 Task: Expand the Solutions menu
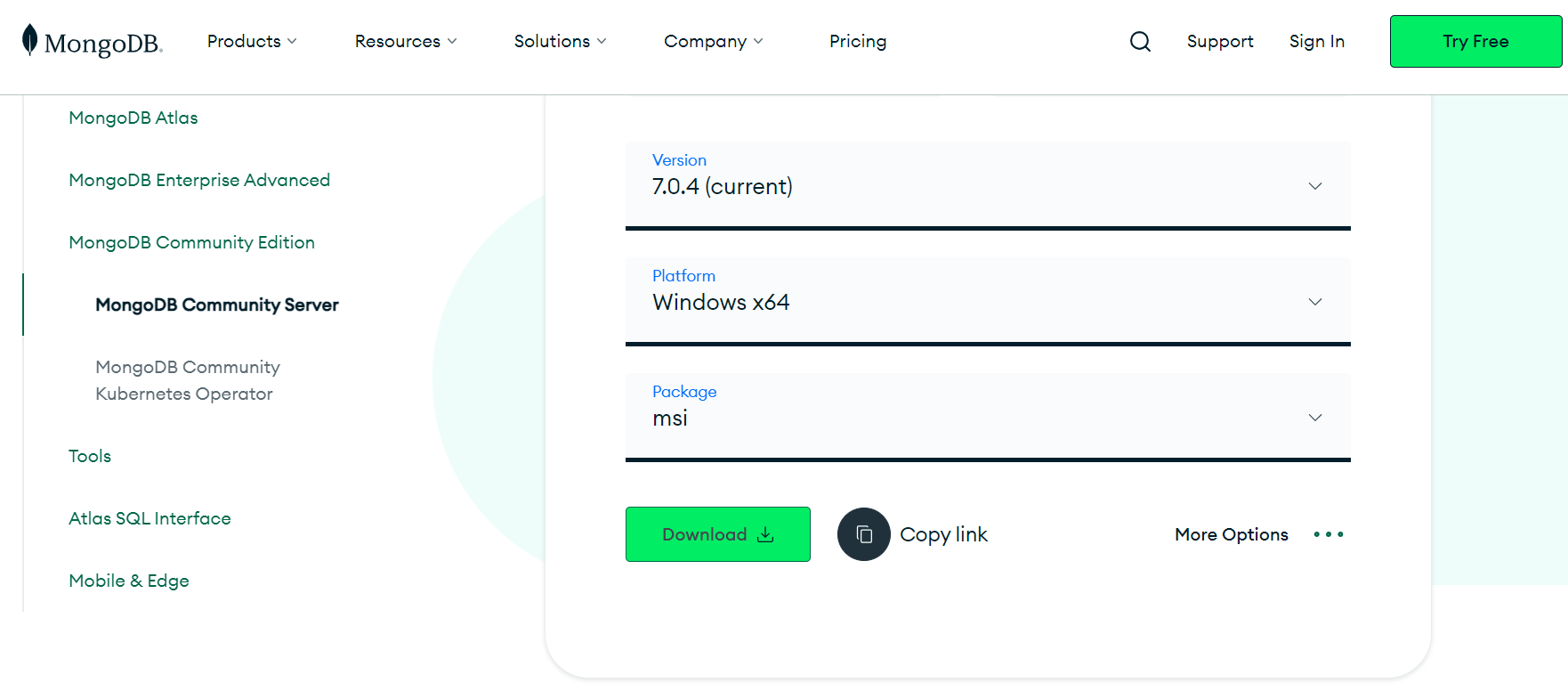[x=560, y=41]
